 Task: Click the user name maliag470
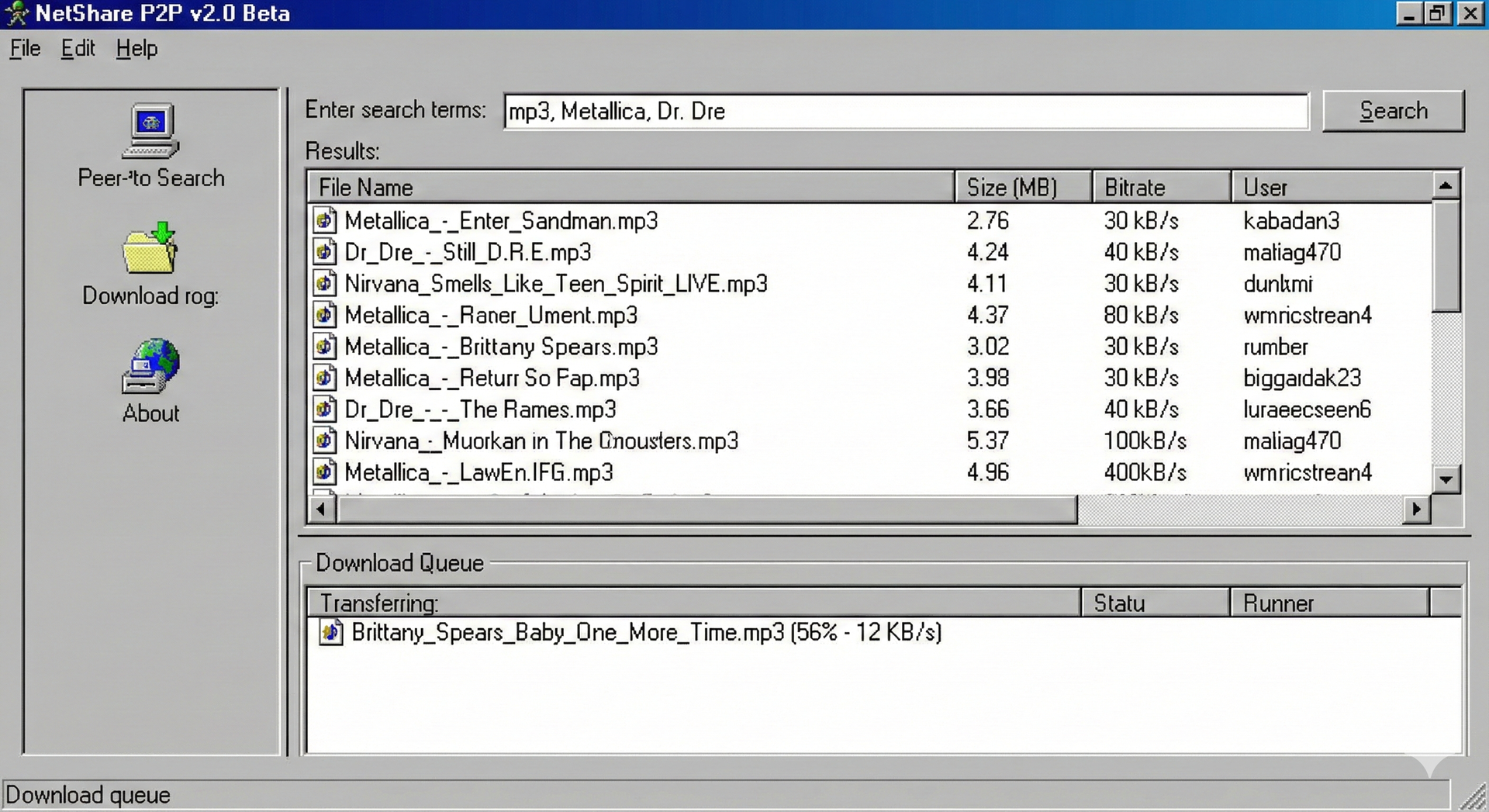click(x=1292, y=441)
